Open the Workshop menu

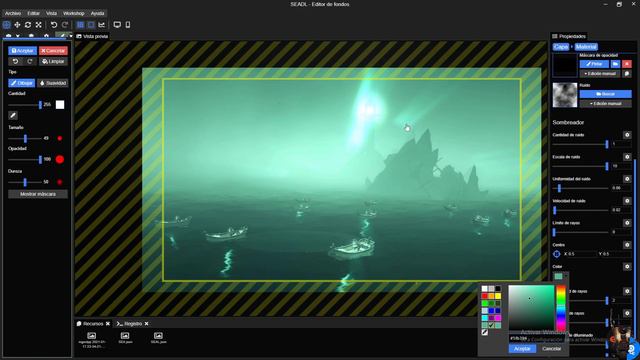point(74,13)
